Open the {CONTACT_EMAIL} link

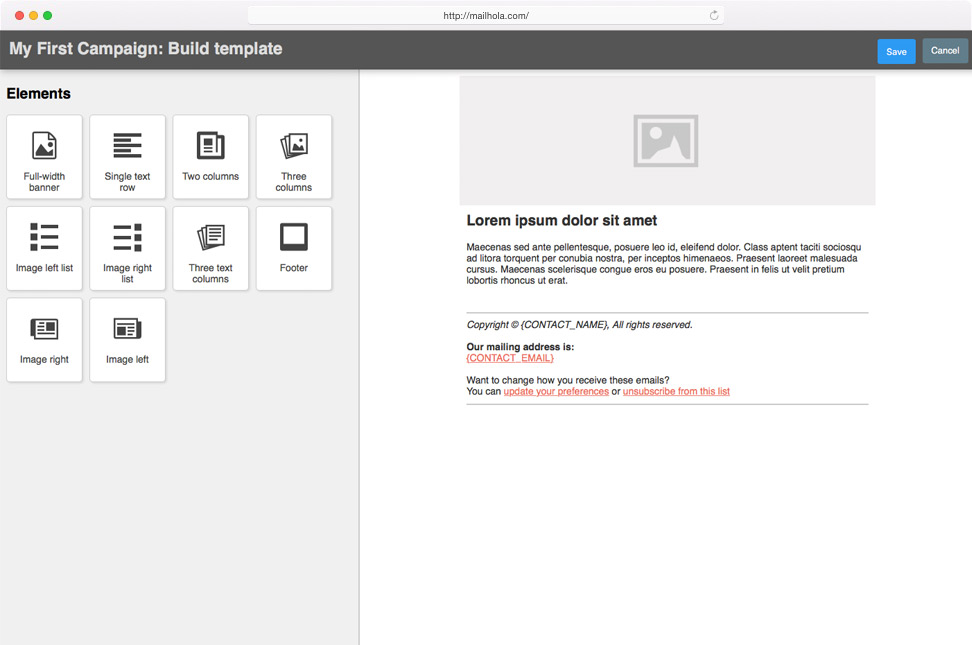(510, 358)
